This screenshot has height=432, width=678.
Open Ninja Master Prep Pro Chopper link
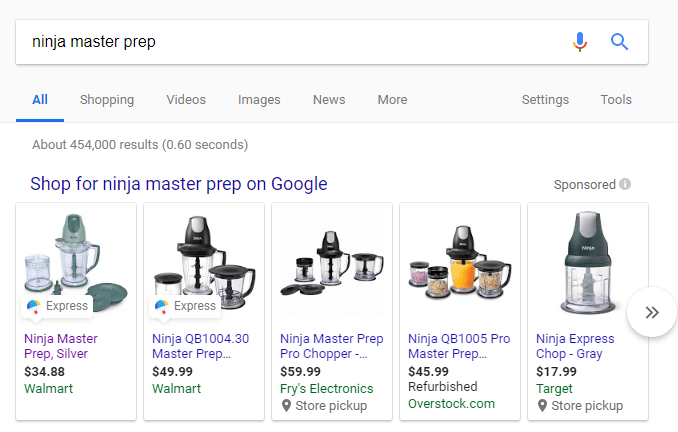(x=331, y=346)
